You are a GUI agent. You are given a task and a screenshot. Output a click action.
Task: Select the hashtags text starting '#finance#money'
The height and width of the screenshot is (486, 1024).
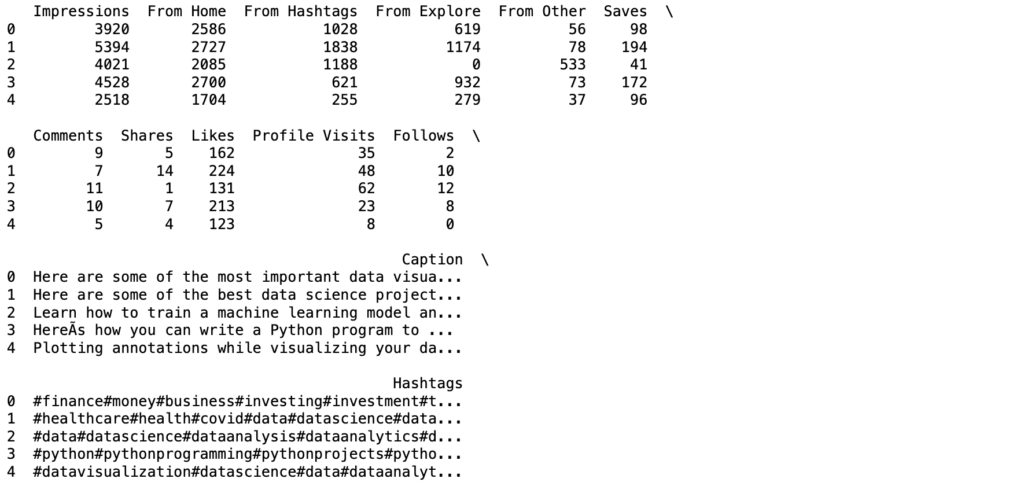point(247,401)
